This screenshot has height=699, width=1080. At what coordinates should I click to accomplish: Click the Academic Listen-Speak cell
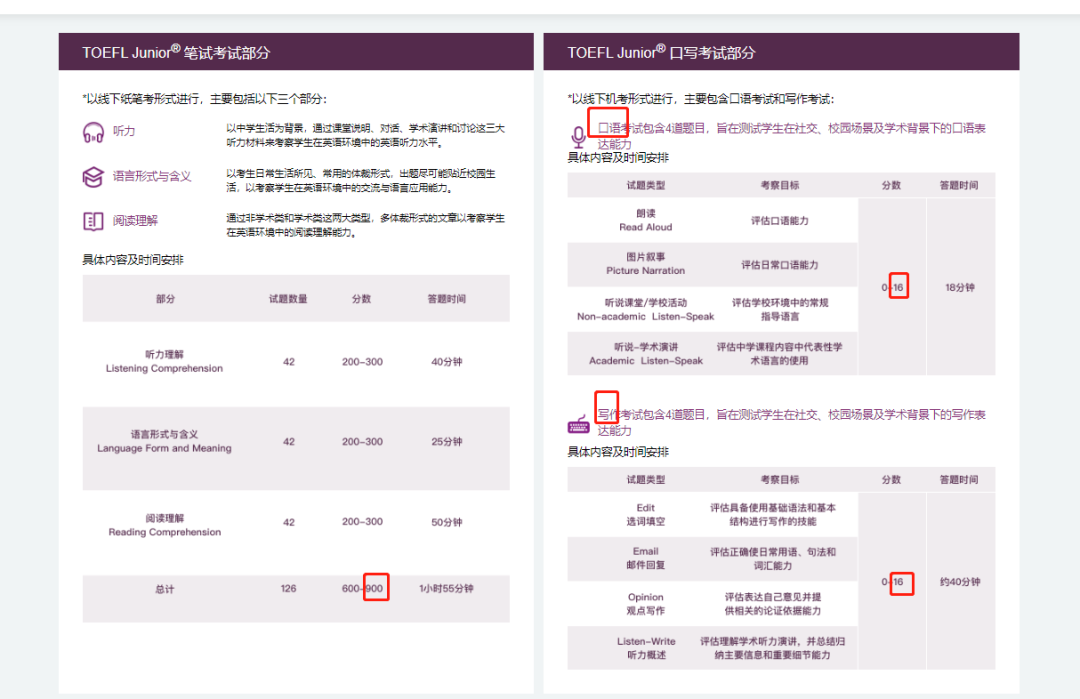646,353
